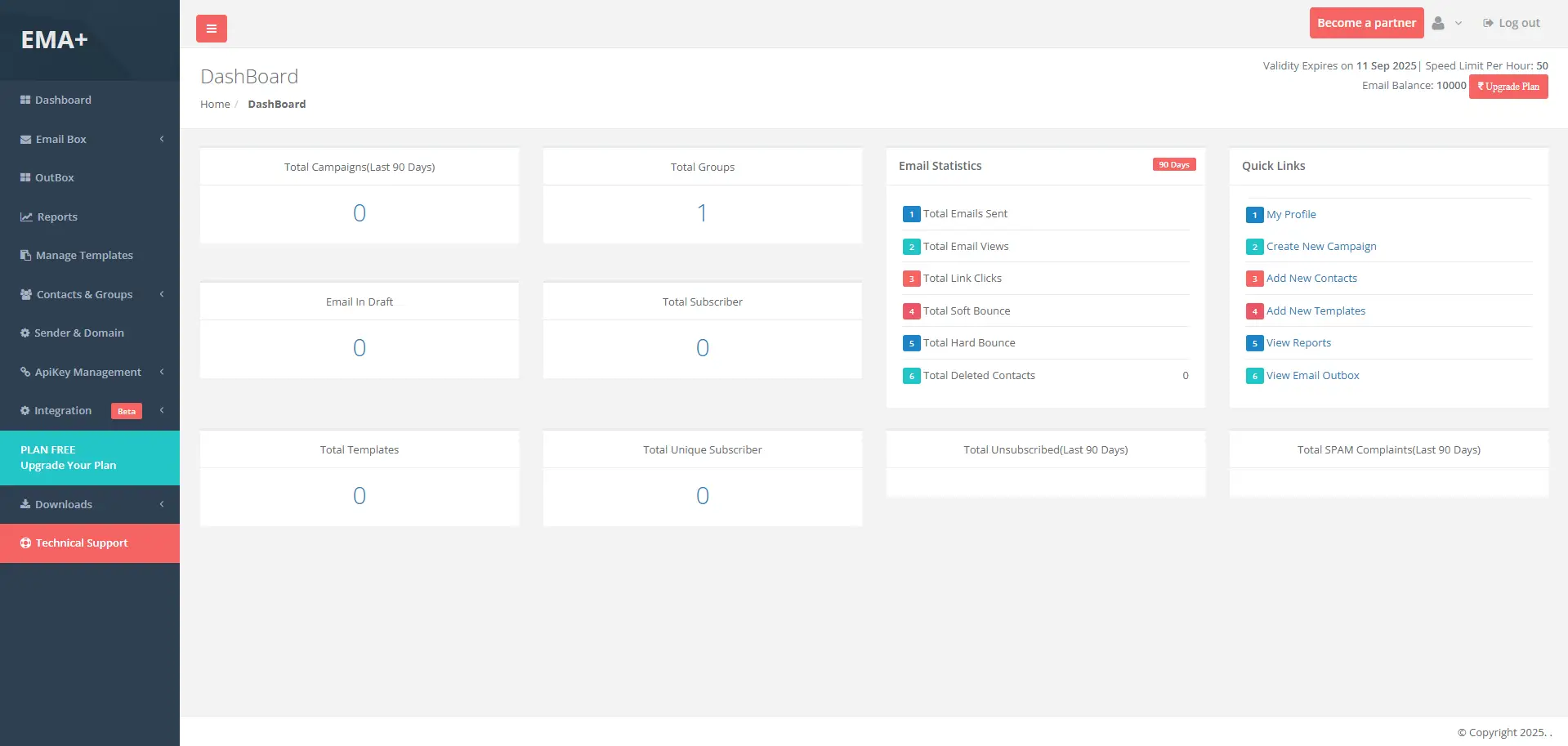Open the Downloads submenu arrow

162,504
